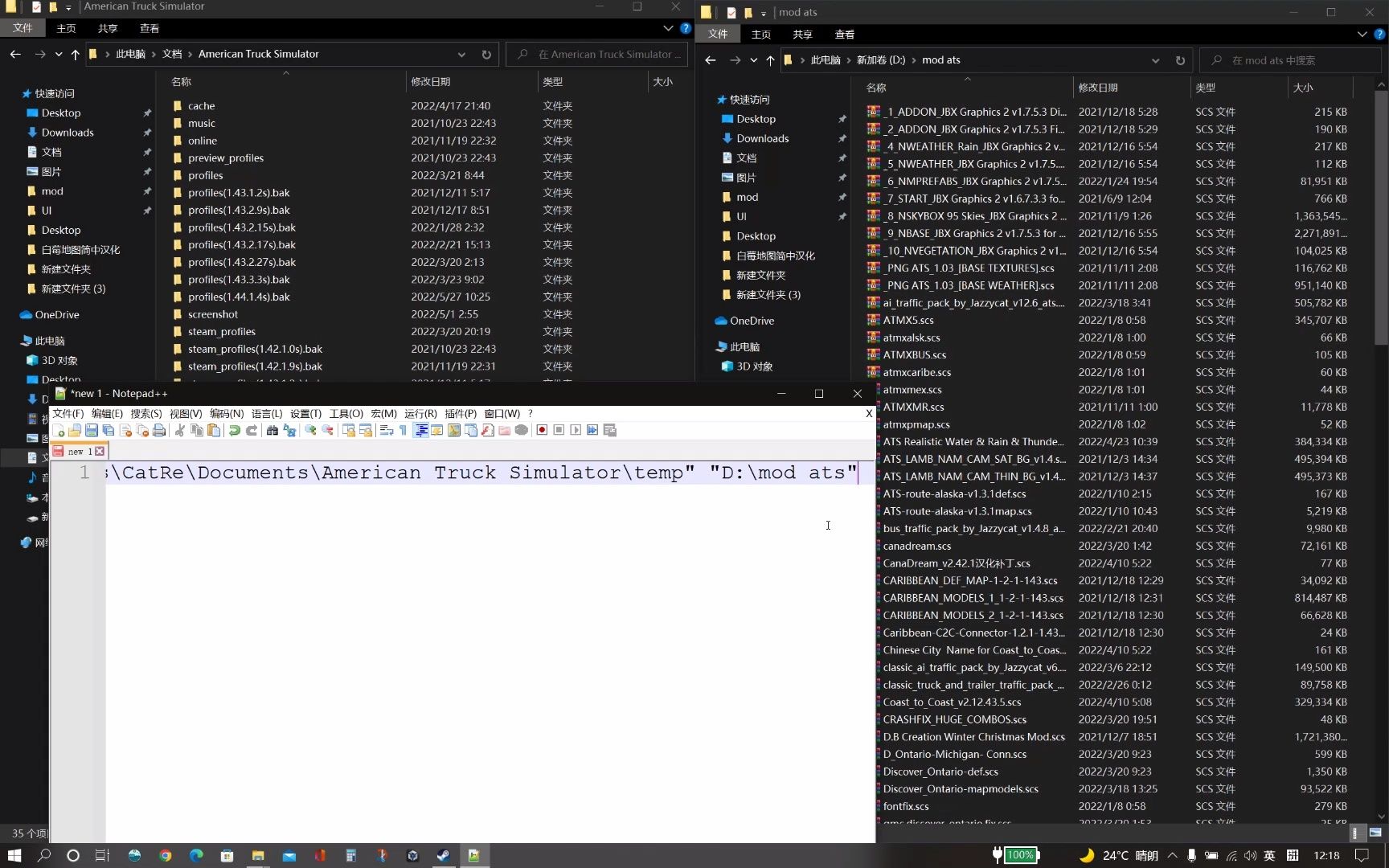Viewport: 1389px width, 868px height.
Task: Click the Save Recorded Macro icon
Action: [x=610, y=430]
